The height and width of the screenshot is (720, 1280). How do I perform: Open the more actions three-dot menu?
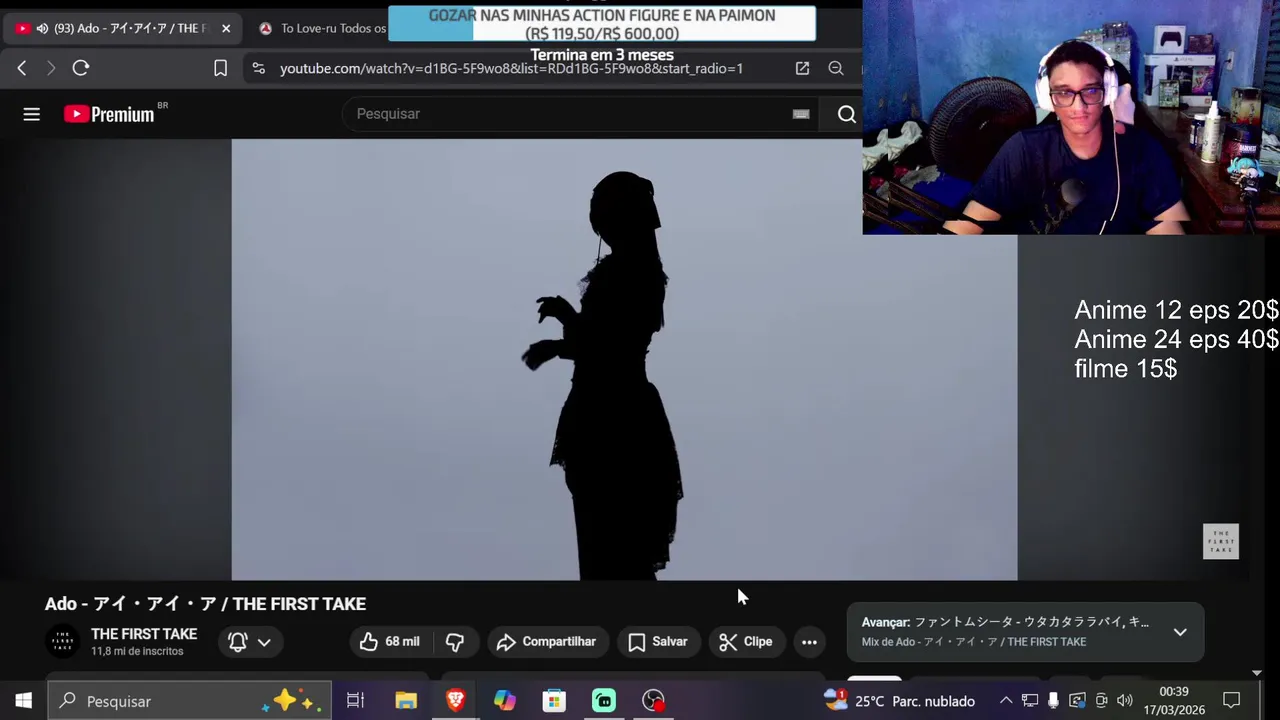(809, 642)
